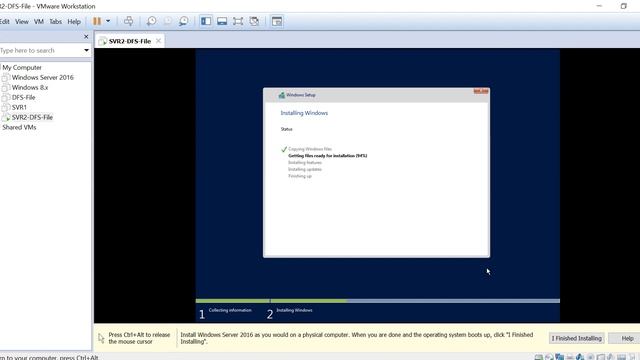Enter full screen mode
Viewport: 640px width, 360px height.
(x=238, y=21)
